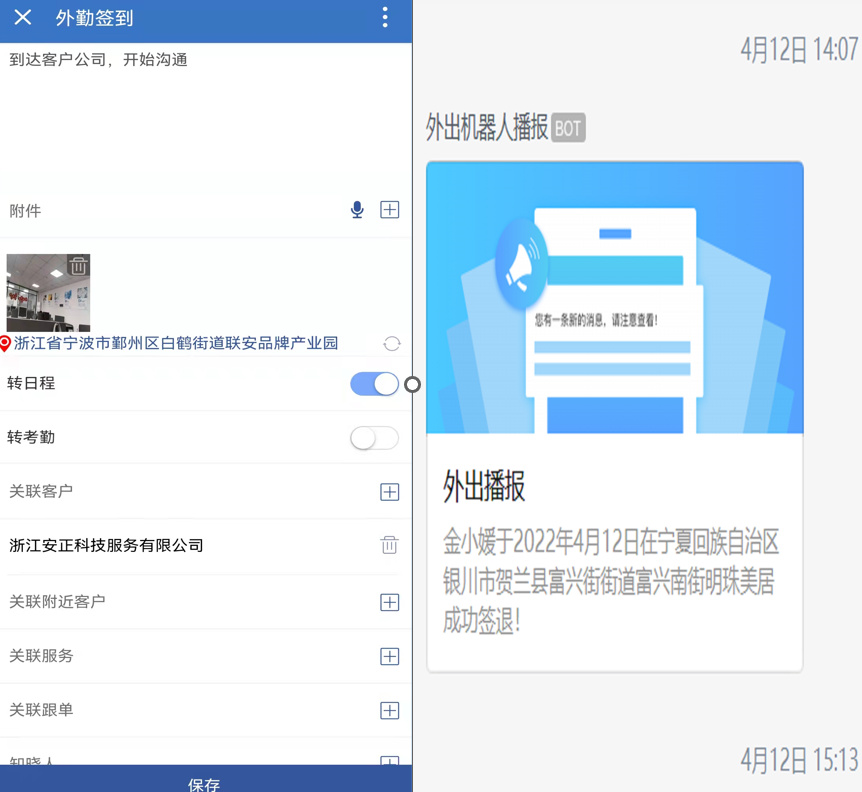Add a follow-up order via 关联跟单 plus
Image resolution: width=862 pixels, height=792 pixels.
(x=390, y=710)
